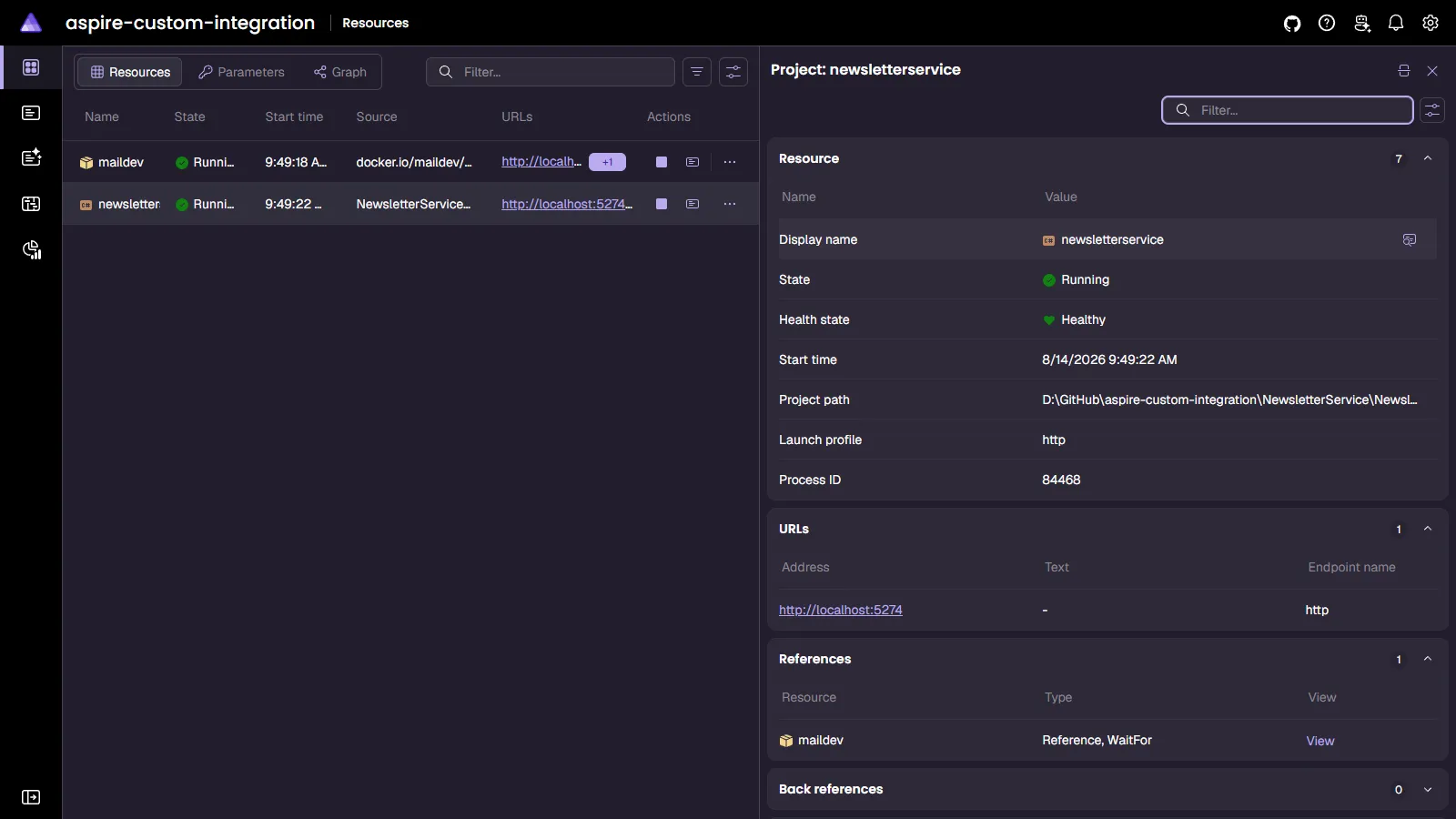This screenshot has height=819, width=1456.
Task: Click Process ID value 84468
Action: [1061, 480]
